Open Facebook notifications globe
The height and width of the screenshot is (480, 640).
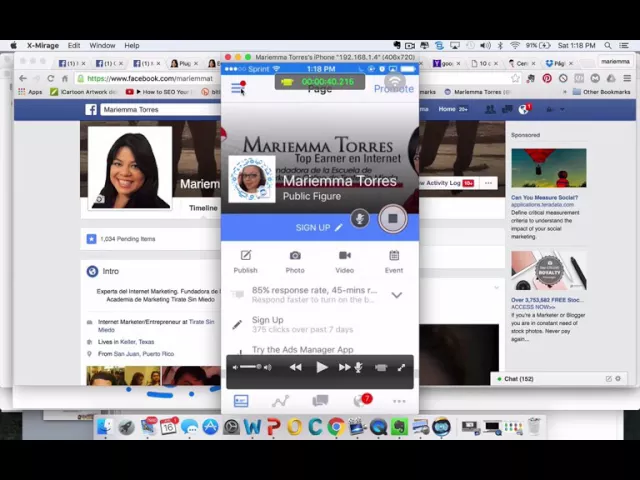pos(524,109)
